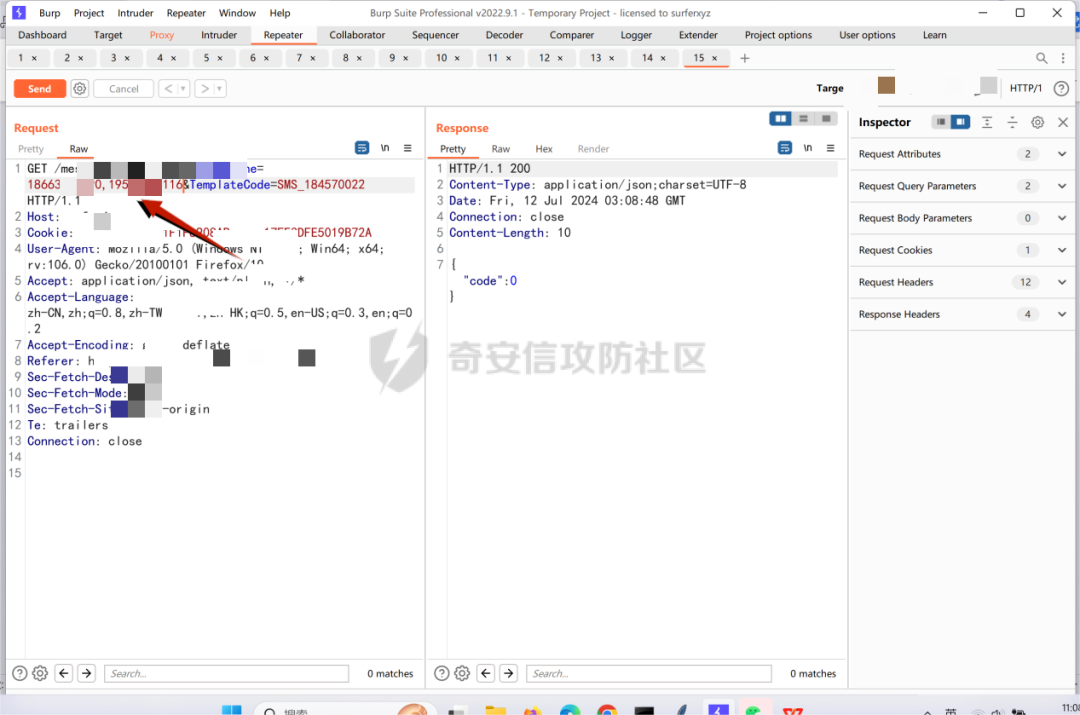Viewport: 1080px width, 715px height.
Task: Set Inspector to left-docked layout
Action: (940, 122)
